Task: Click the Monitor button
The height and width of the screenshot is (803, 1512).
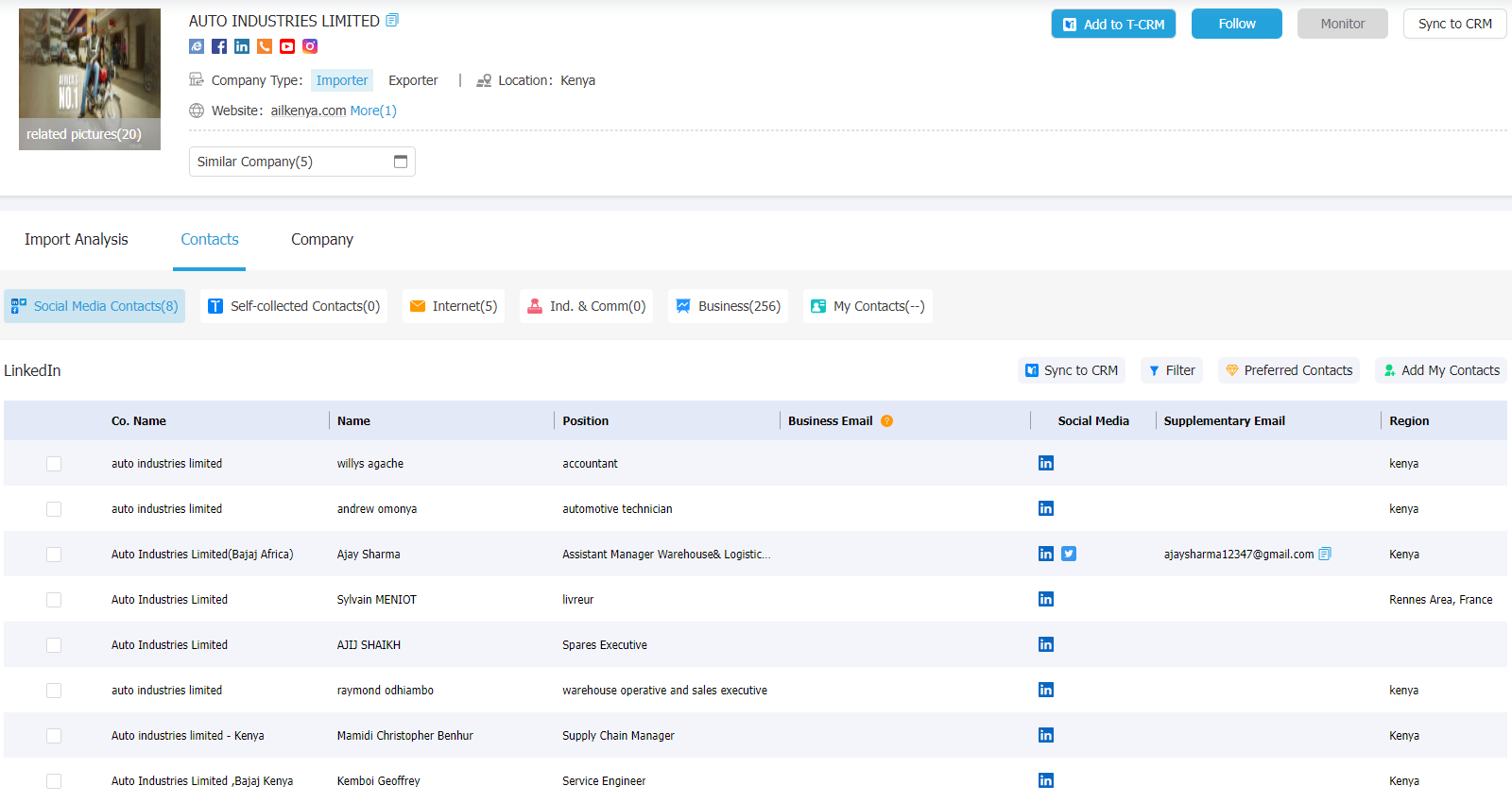Action: point(1343,24)
